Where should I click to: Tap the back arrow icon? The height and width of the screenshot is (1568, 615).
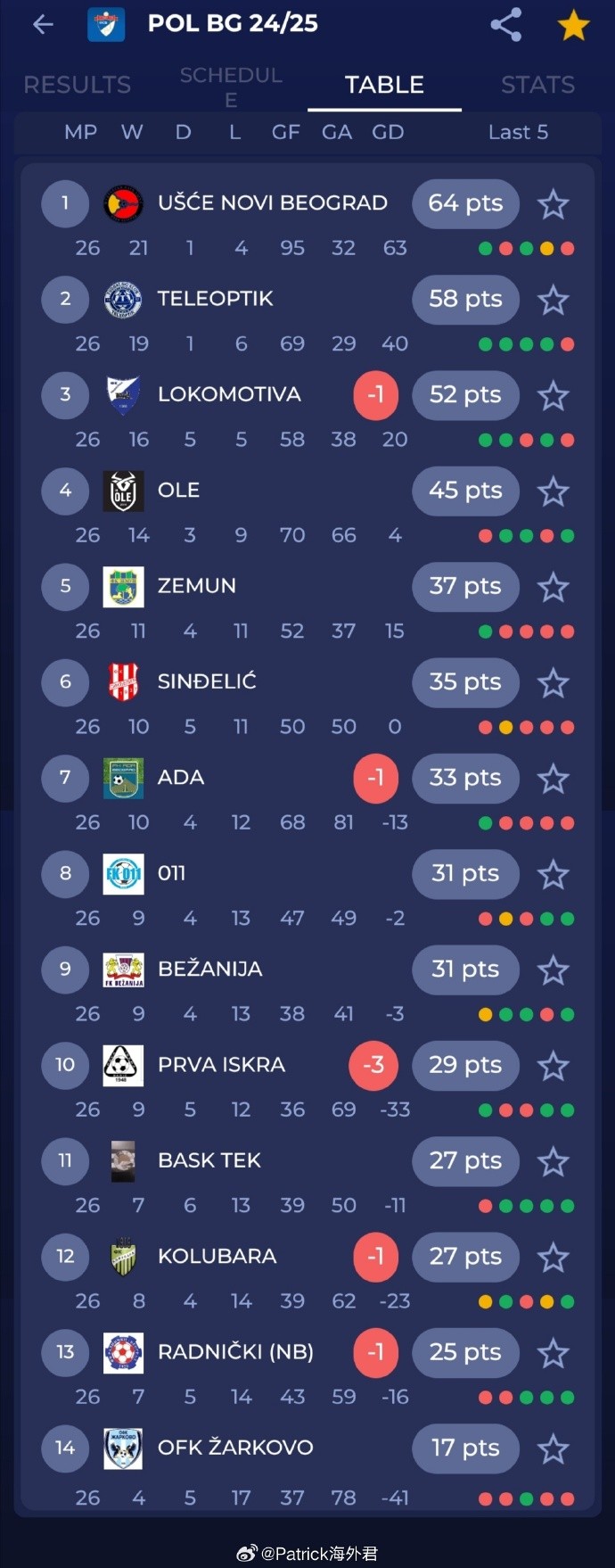pyautogui.click(x=43, y=24)
